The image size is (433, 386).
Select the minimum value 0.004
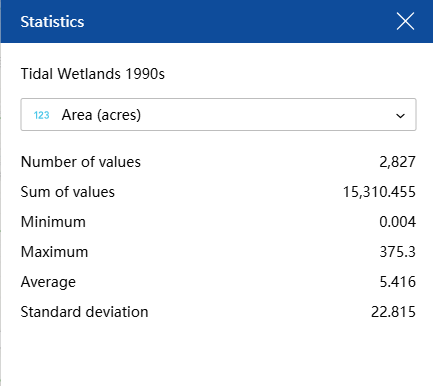click(x=397, y=222)
